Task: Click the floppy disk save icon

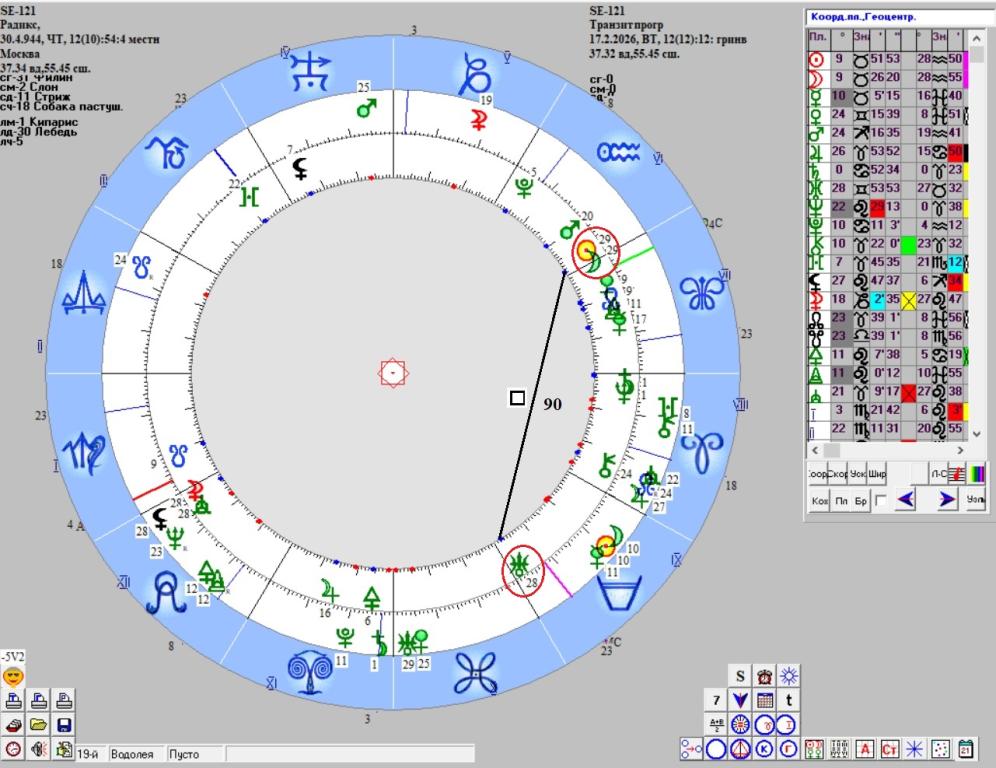Action: [64, 725]
